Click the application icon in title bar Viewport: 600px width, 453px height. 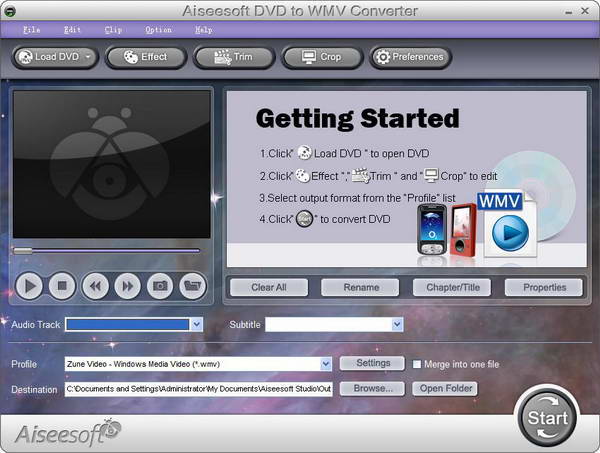click(10, 11)
